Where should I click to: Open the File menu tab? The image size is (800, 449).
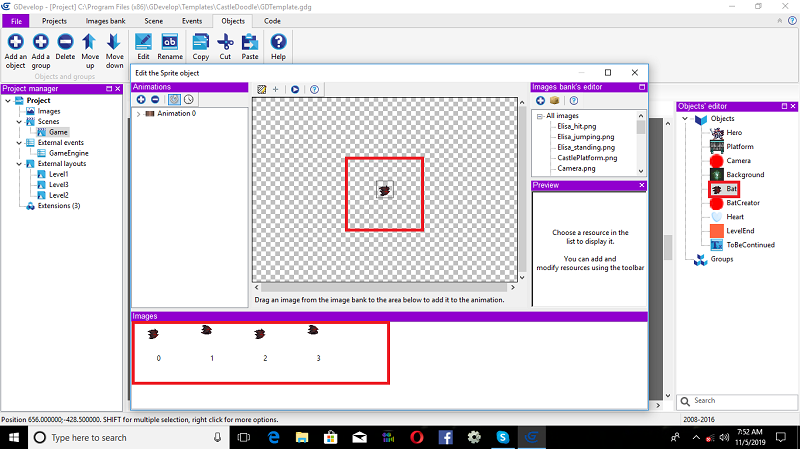tap(16, 21)
